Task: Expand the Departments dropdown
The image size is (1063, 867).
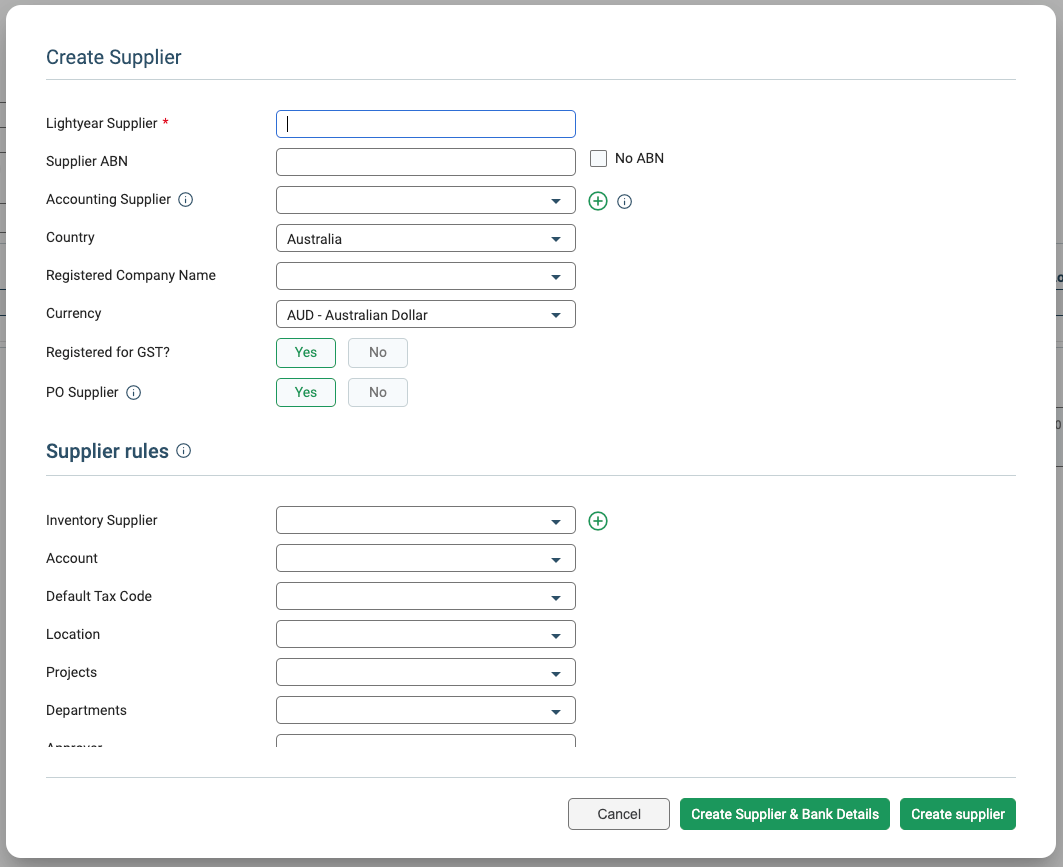Action: [x=426, y=710]
